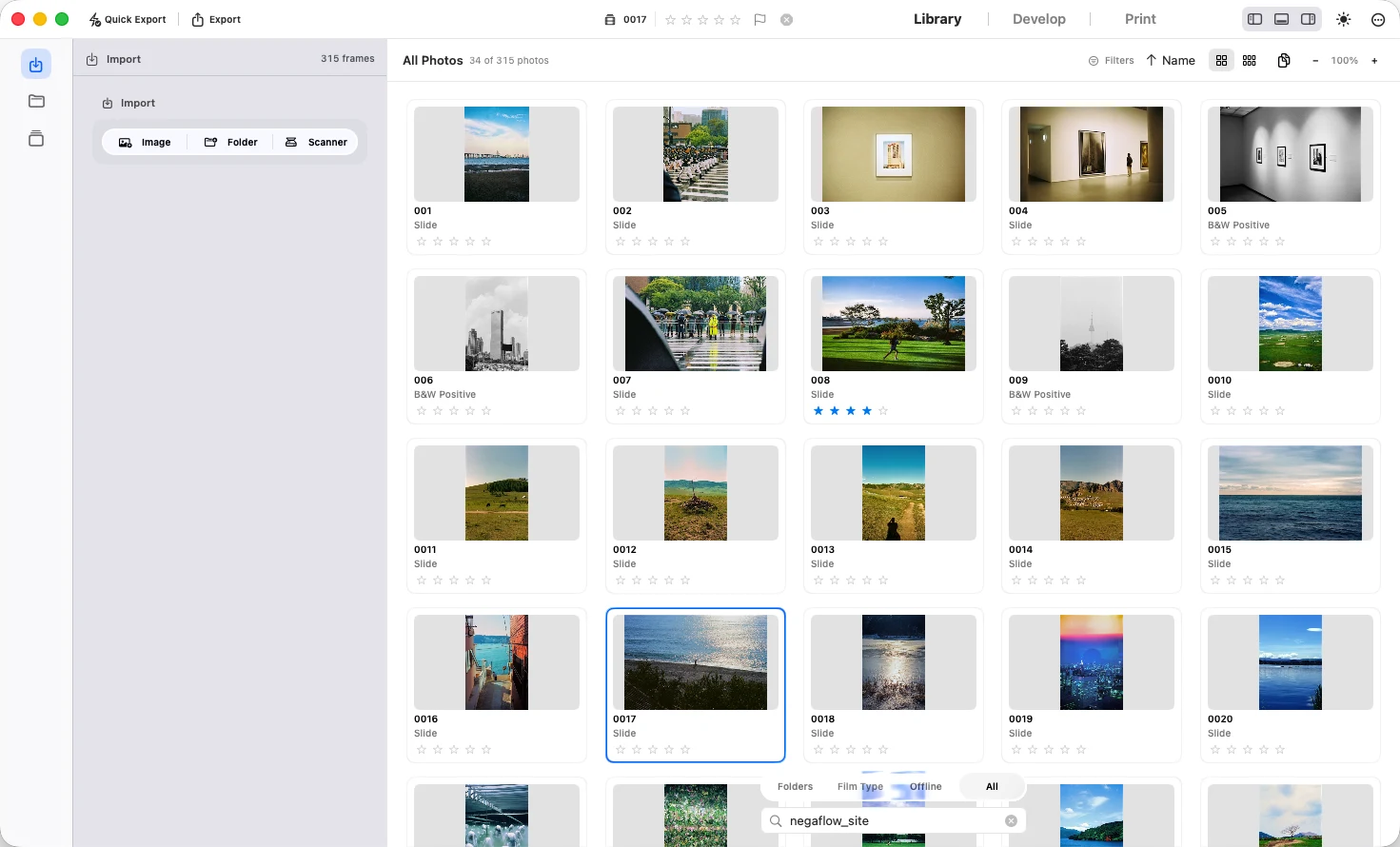Import from Image source

pyautogui.click(x=145, y=142)
